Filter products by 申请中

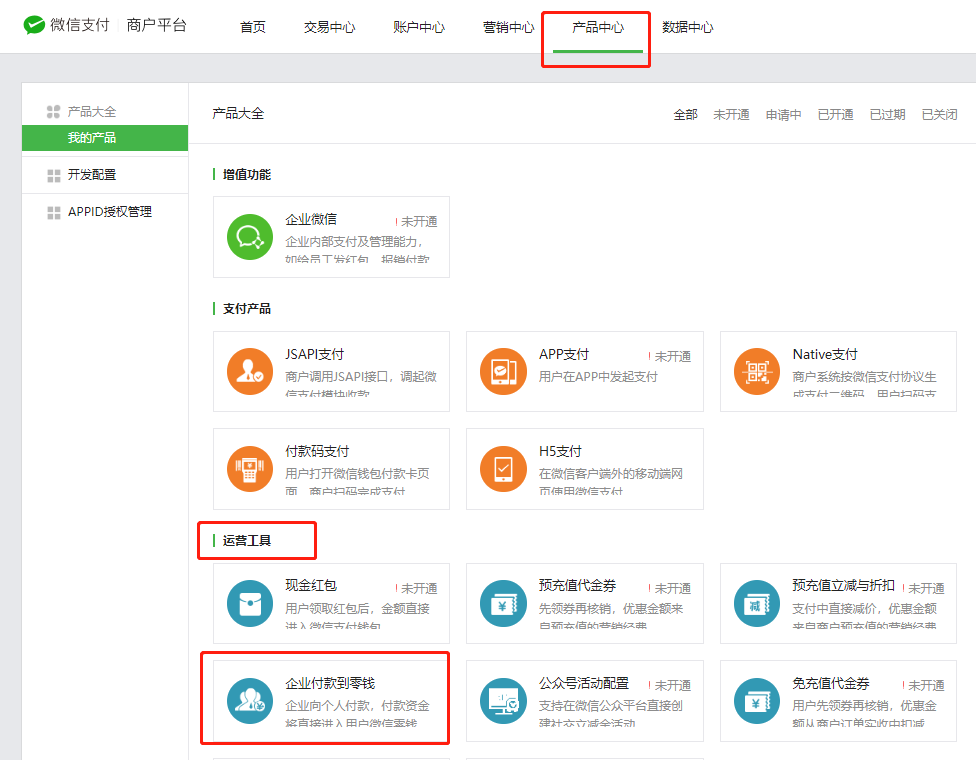(x=783, y=115)
